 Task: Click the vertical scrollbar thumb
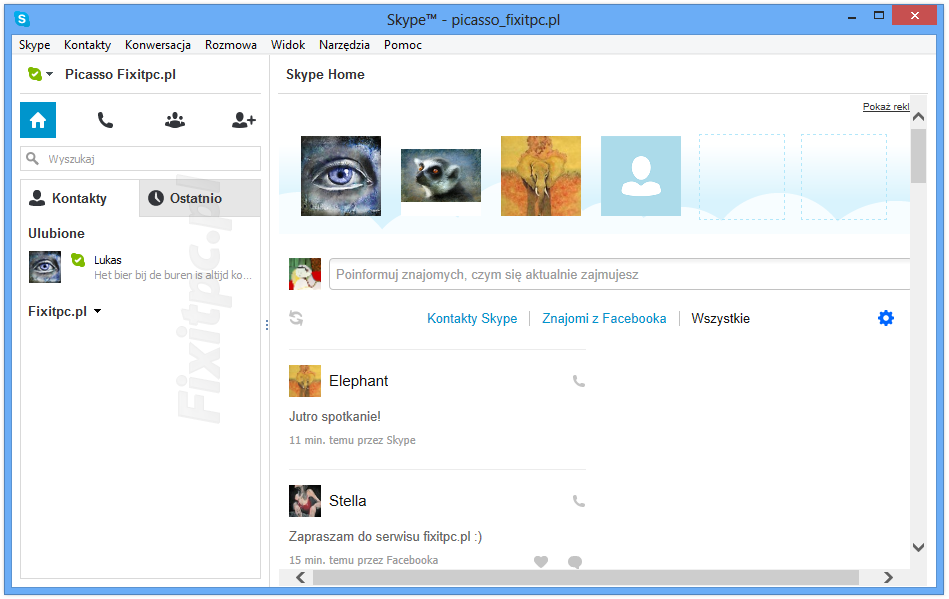(918, 155)
